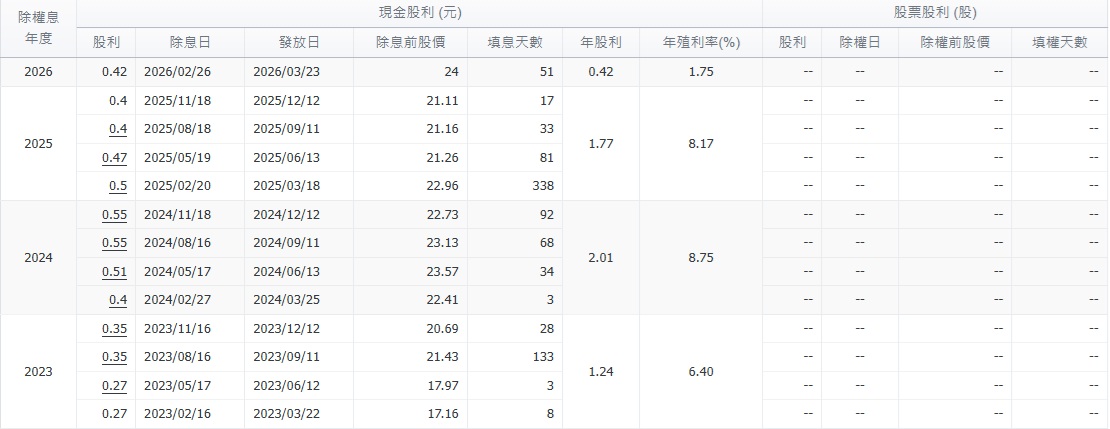The width and height of the screenshot is (1110, 429).
Task: Select the 2026 annual yield 1.75
Action: (x=701, y=72)
